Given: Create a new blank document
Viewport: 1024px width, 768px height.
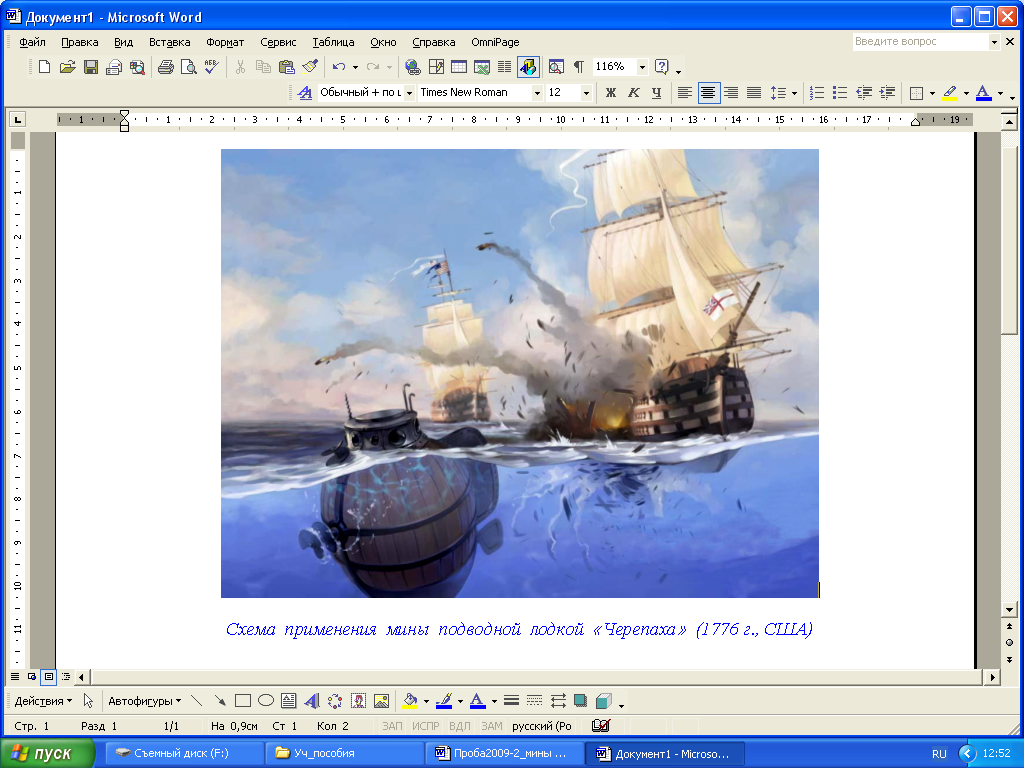Looking at the screenshot, I should tap(44, 67).
